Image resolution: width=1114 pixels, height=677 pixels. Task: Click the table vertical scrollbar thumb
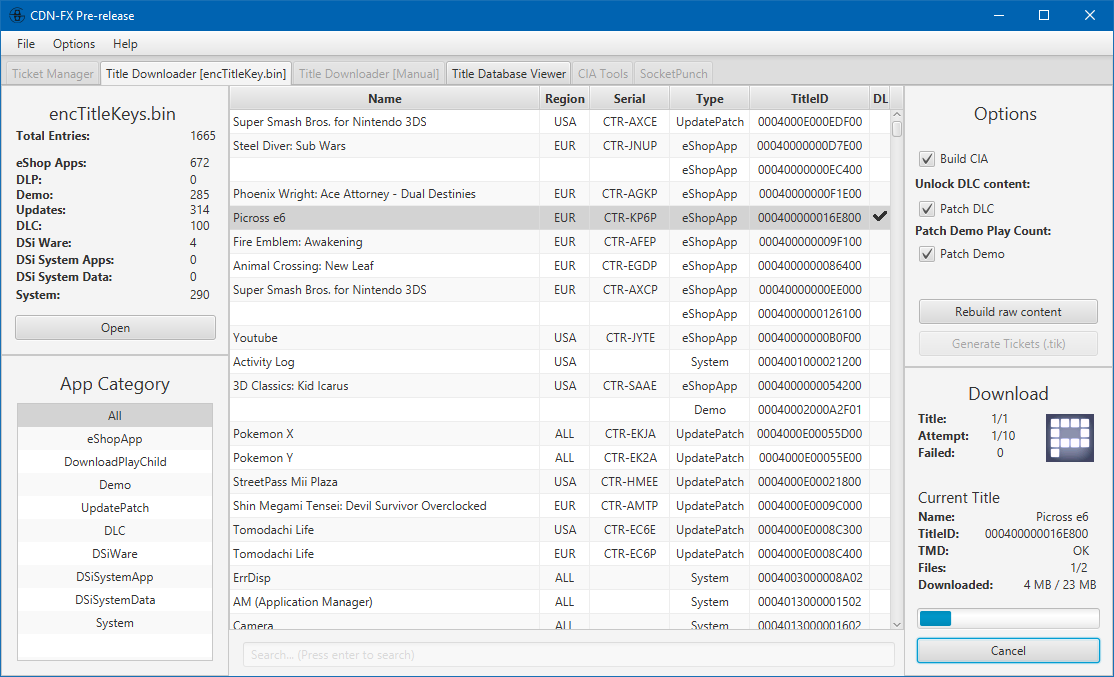tap(897, 129)
